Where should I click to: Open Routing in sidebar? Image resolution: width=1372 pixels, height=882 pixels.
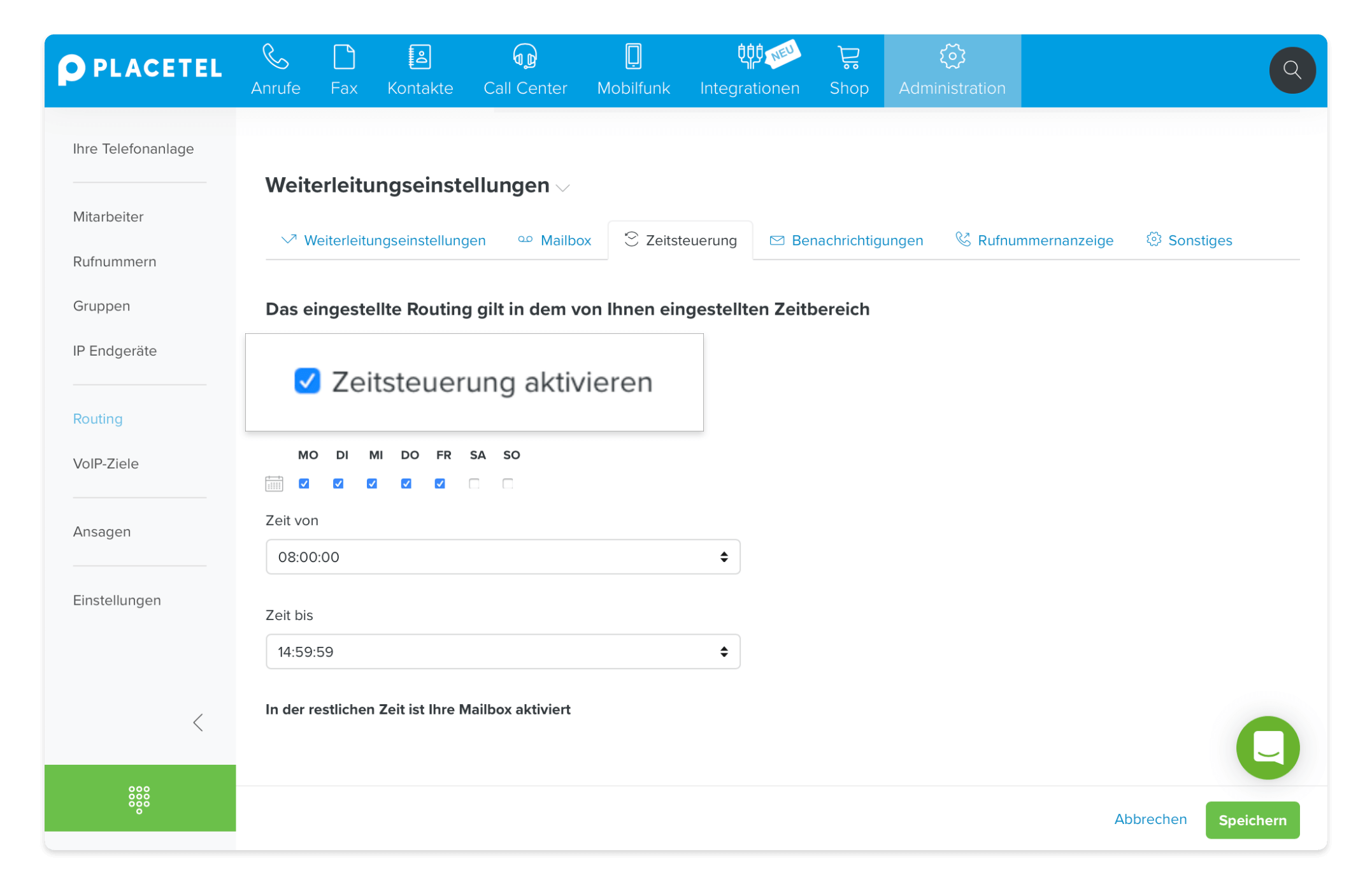coord(97,419)
